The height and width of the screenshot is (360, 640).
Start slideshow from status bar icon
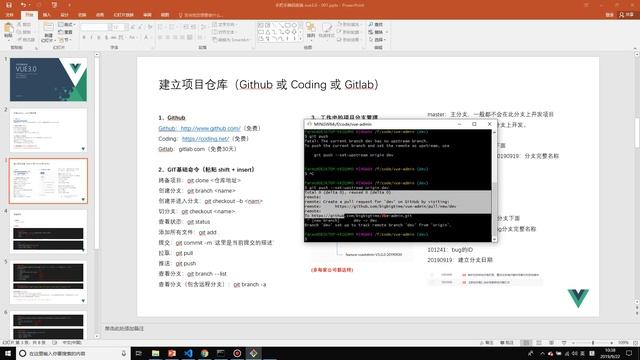click(x=564, y=343)
